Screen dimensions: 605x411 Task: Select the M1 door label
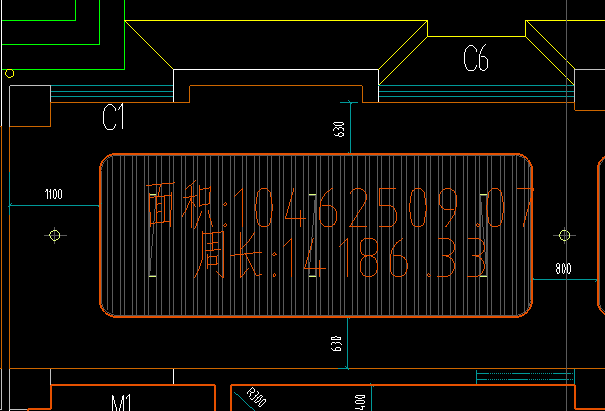pyautogui.click(x=121, y=403)
